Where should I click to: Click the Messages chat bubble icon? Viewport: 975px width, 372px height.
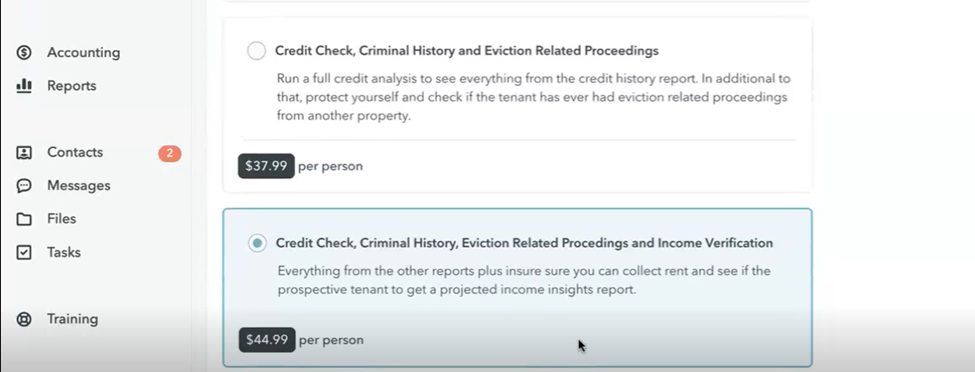point(24,185)
